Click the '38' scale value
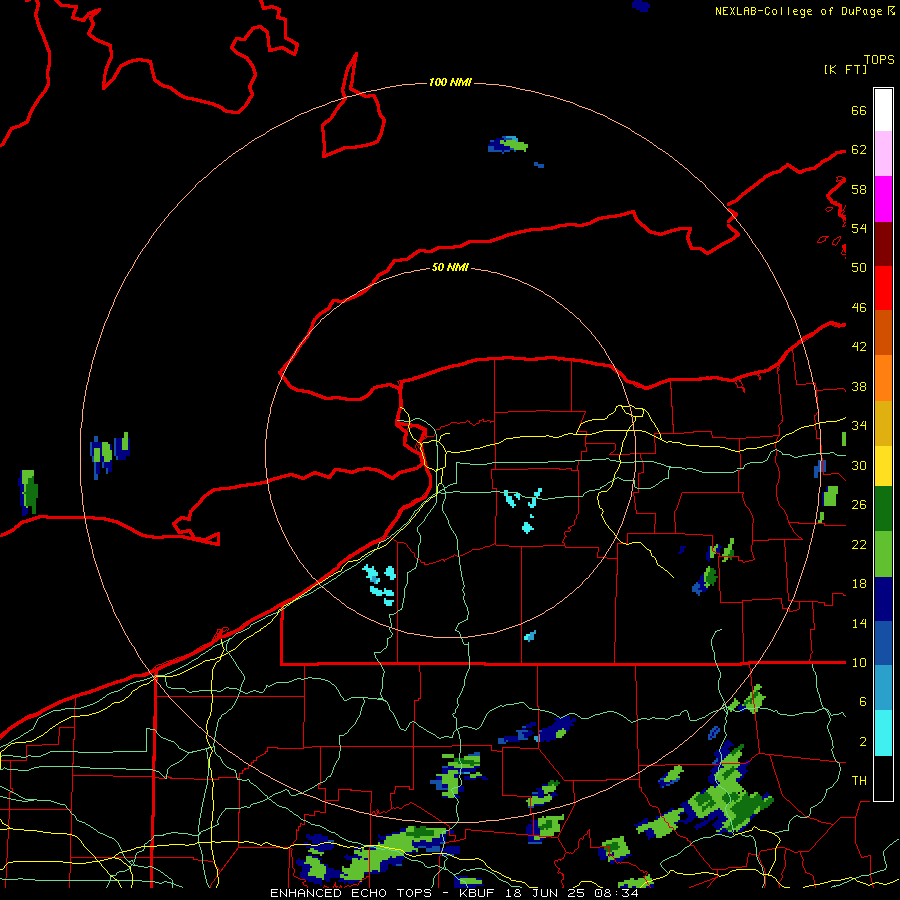Image resolution: width=900 pixels, height=900 pixels. (859, 386)
